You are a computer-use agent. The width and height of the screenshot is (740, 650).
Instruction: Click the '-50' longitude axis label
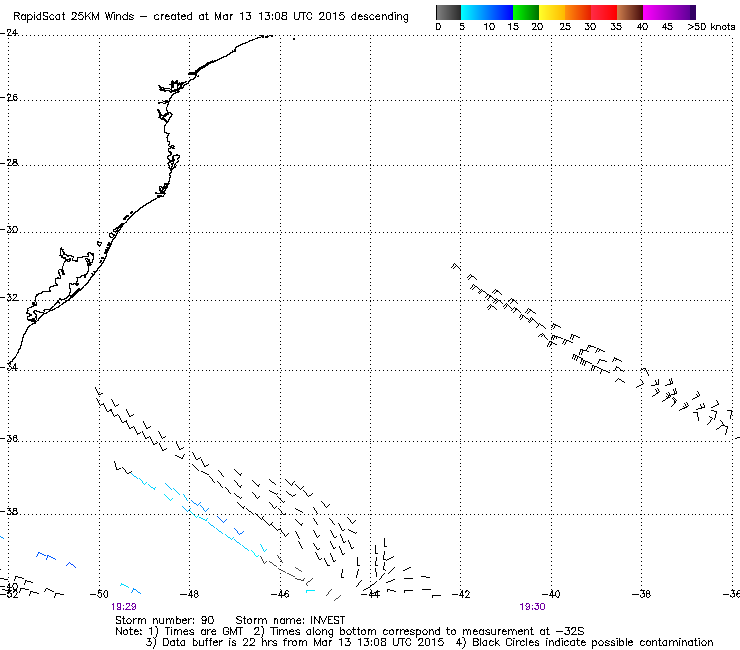(x=99, y=594)
